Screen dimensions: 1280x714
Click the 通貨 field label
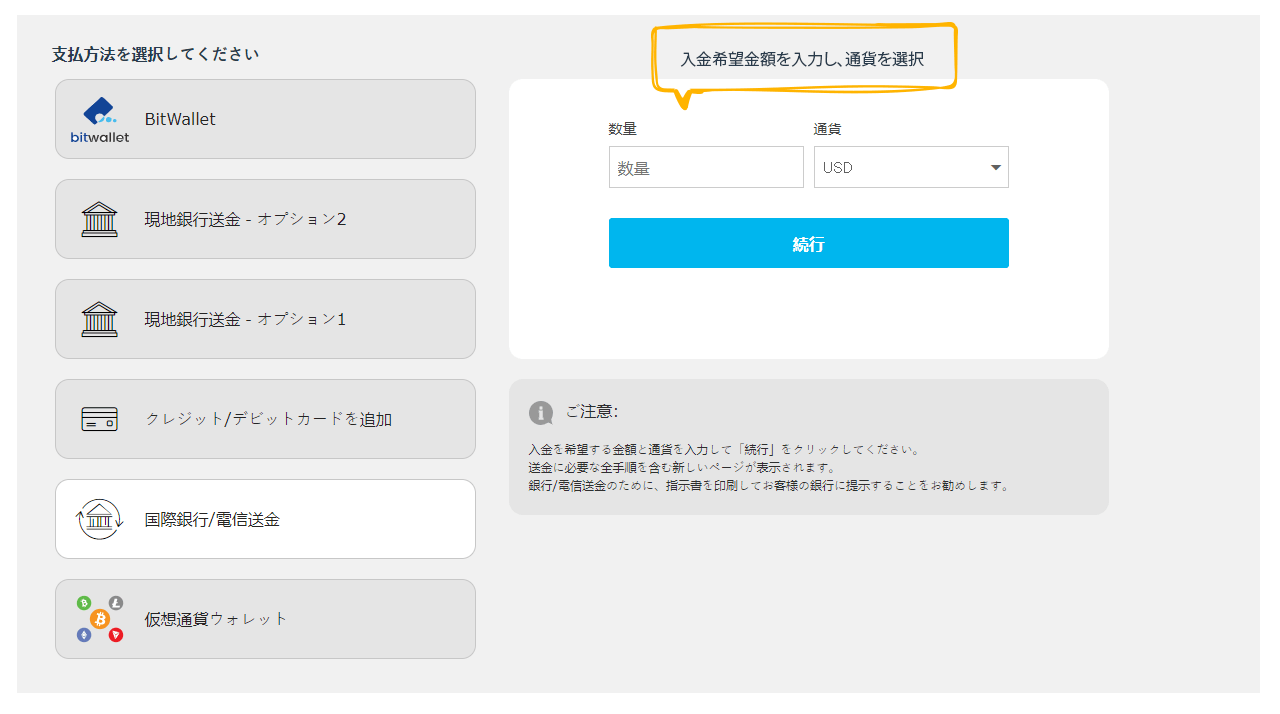click(x=828, y=129)
